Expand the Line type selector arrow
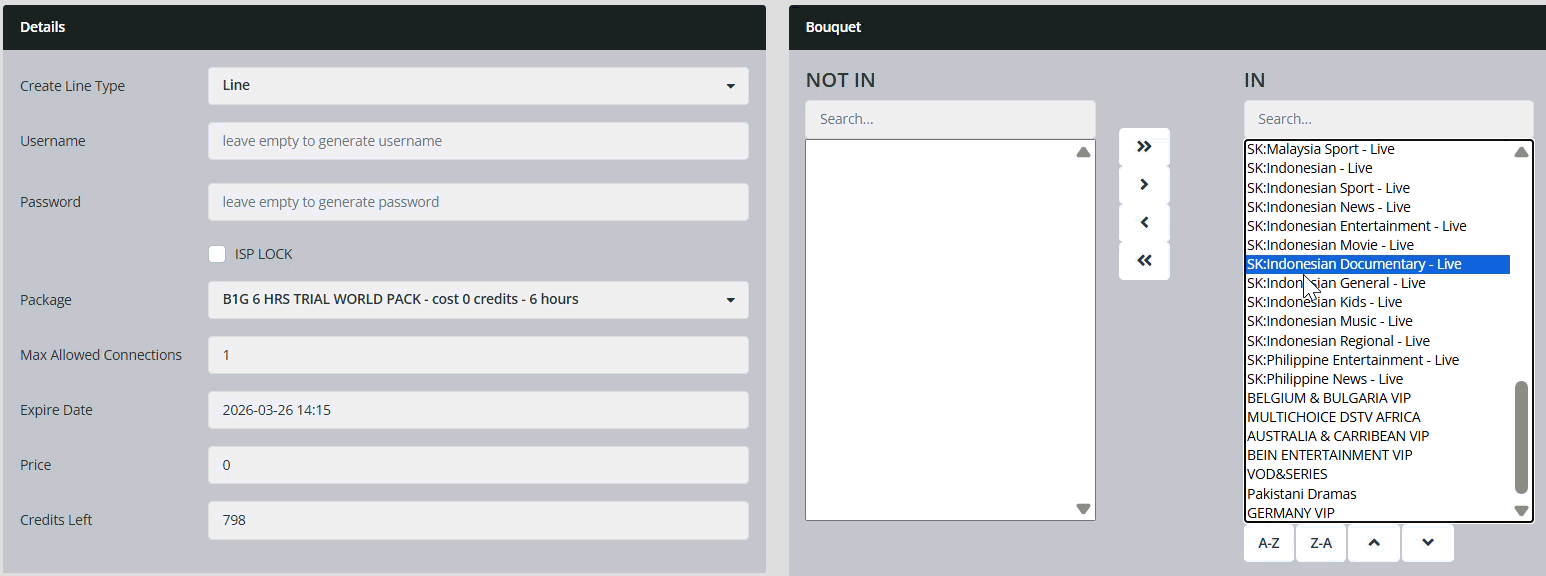The height and width of the screenshot is (576, 1546). point(733,86)
